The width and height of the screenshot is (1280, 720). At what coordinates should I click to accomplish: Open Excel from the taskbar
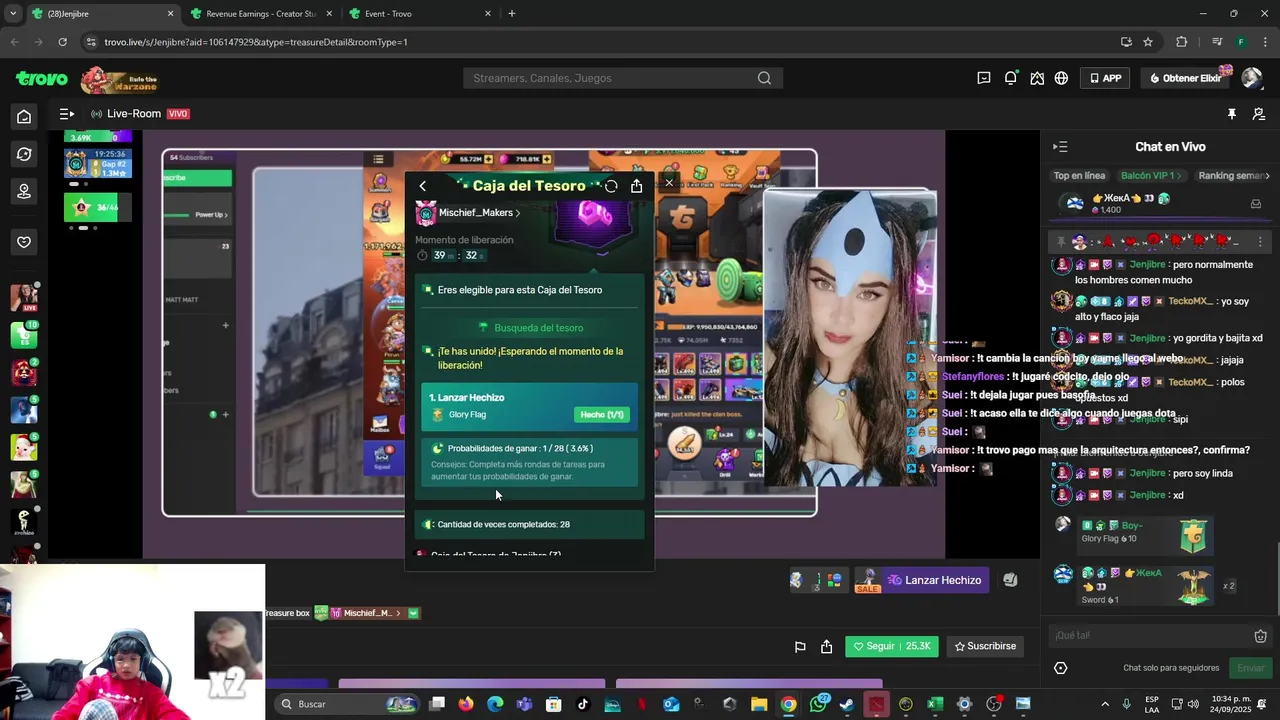coord(935,704)
